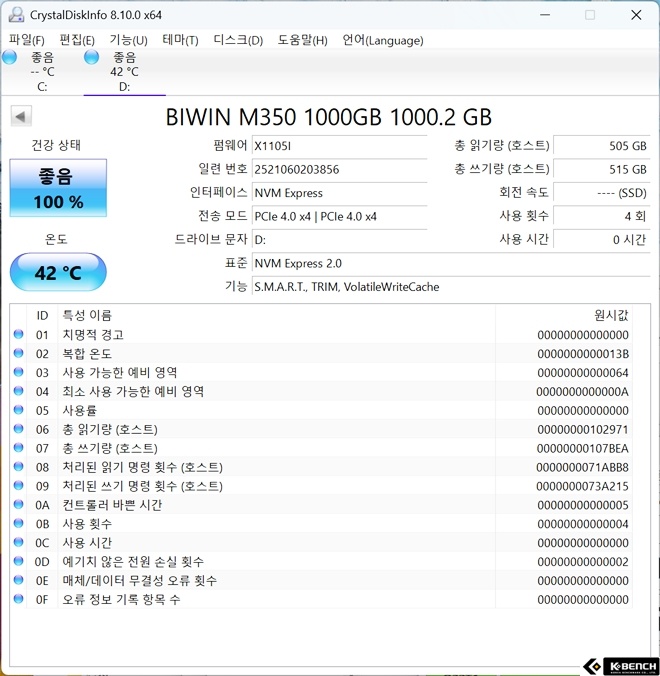Open the 파일(F) menu
The width and height of the screenshot is (660, 676).
pyautogui.click(x=26, y=40)
